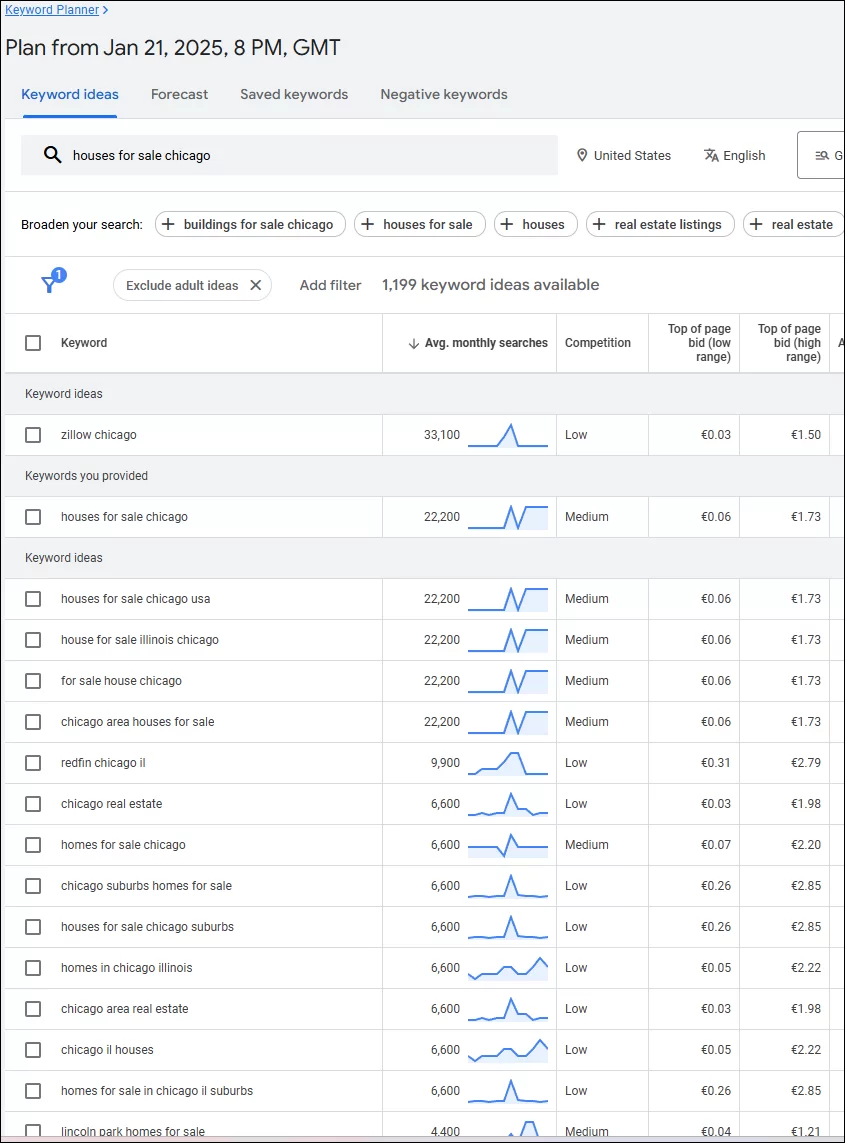Check the chicago area houses for sale box
This screenshot has height=1143, width=845.
[x=33, y=722]
